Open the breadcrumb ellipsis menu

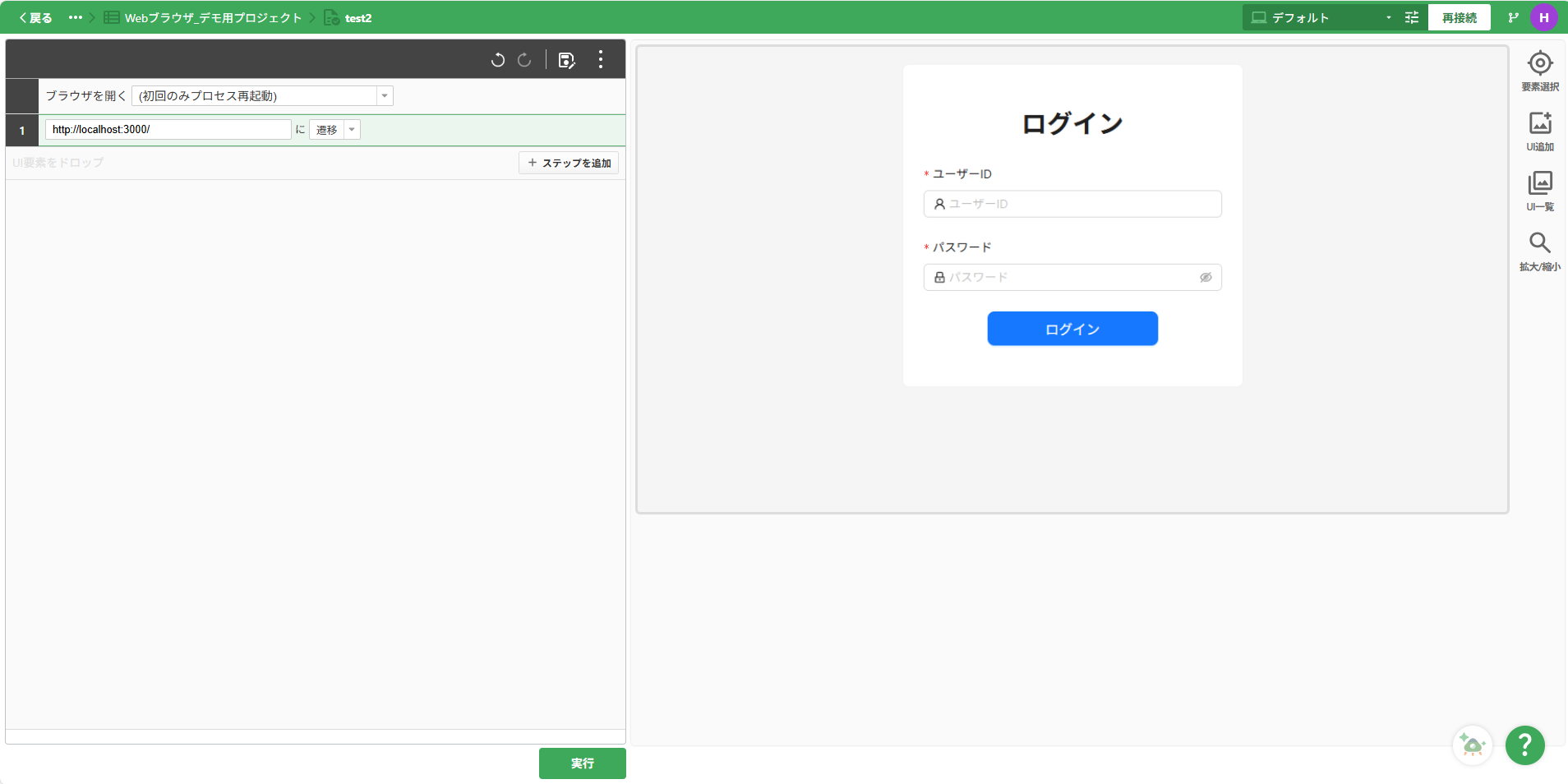76,18
